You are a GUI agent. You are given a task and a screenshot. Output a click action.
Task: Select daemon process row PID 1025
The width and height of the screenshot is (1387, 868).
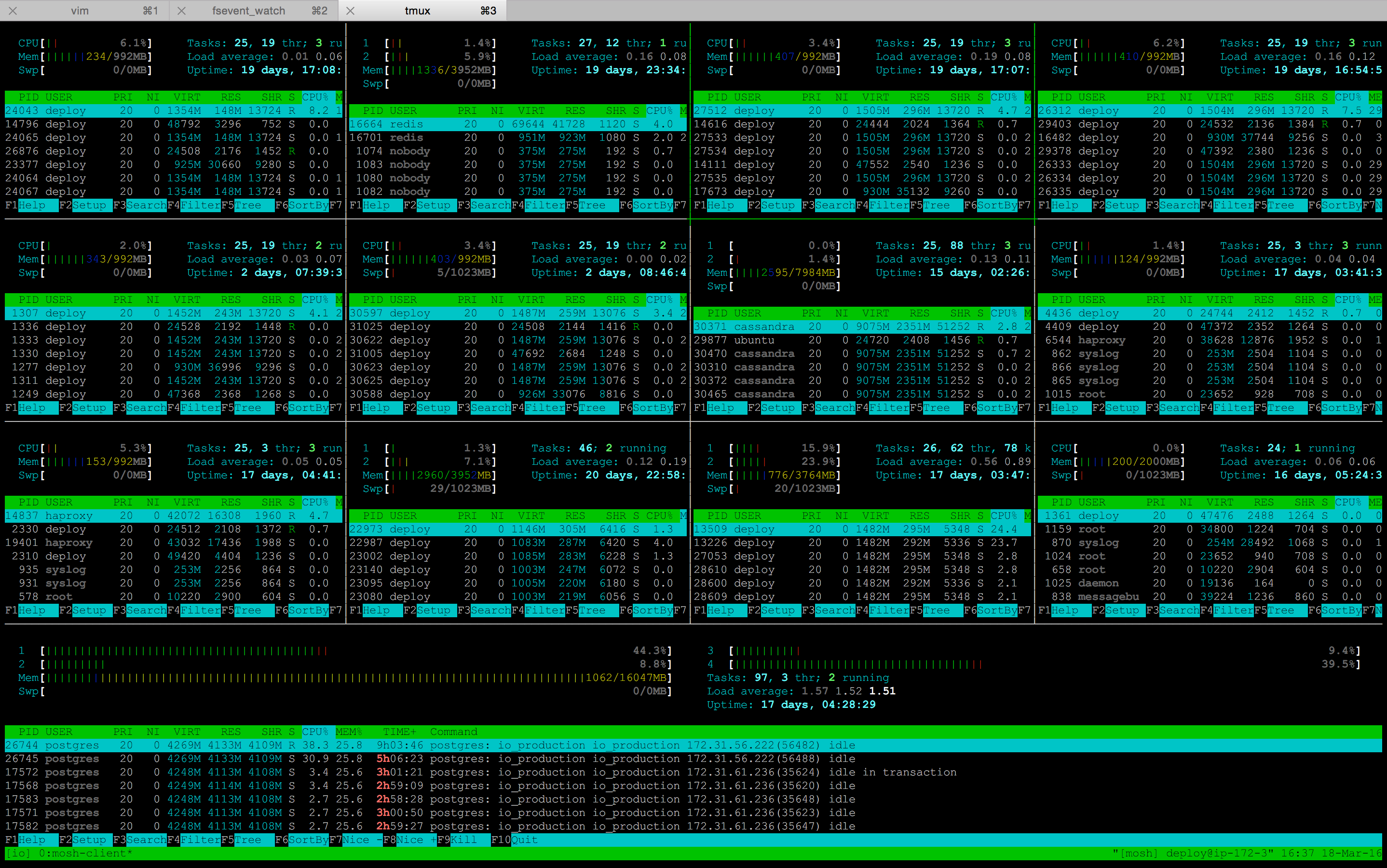coord(1210,583)
